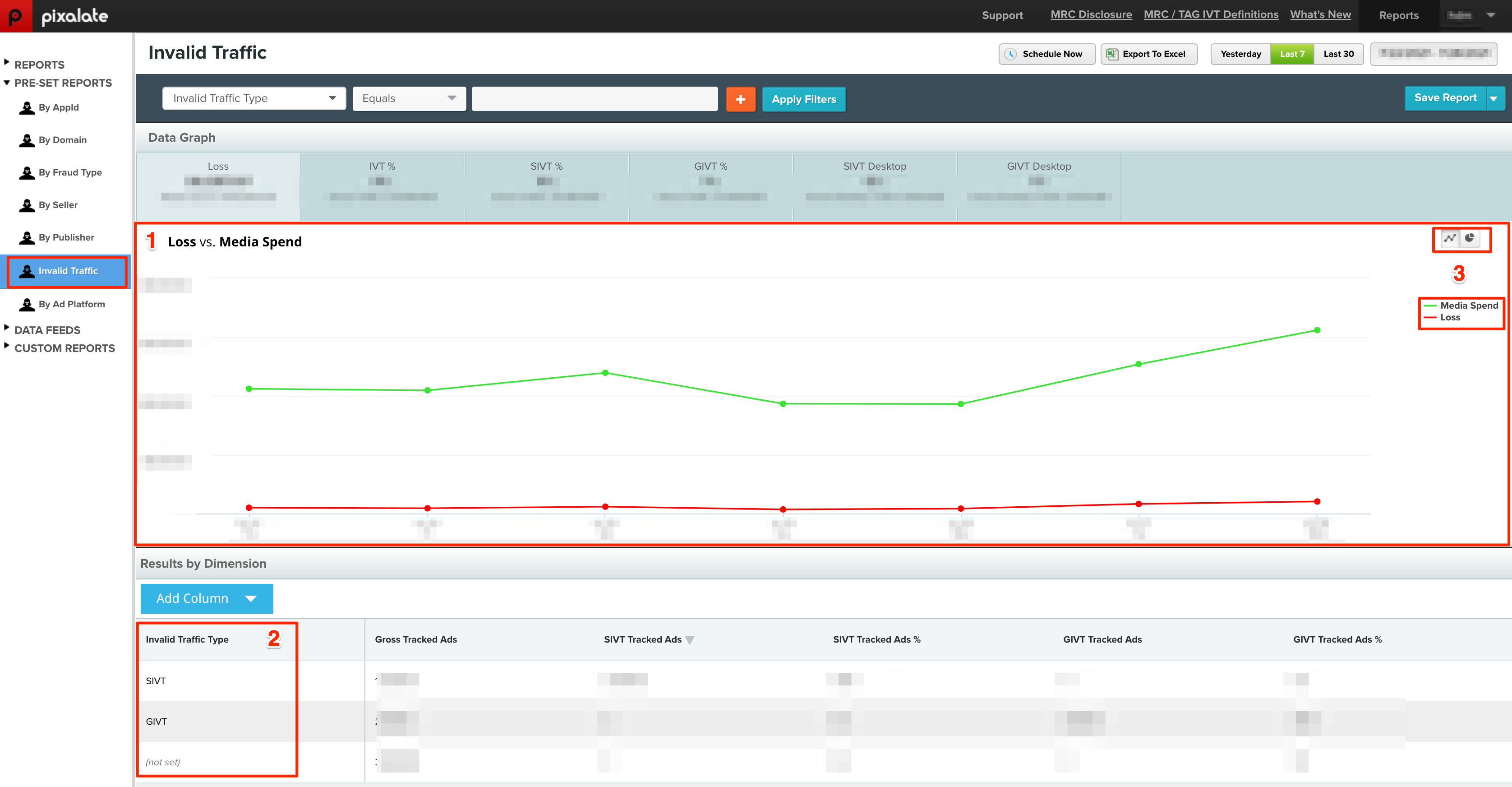This screenshot has width=1512, height=787.
Task: Select the SIVT % graph tab
Action: 546,187
